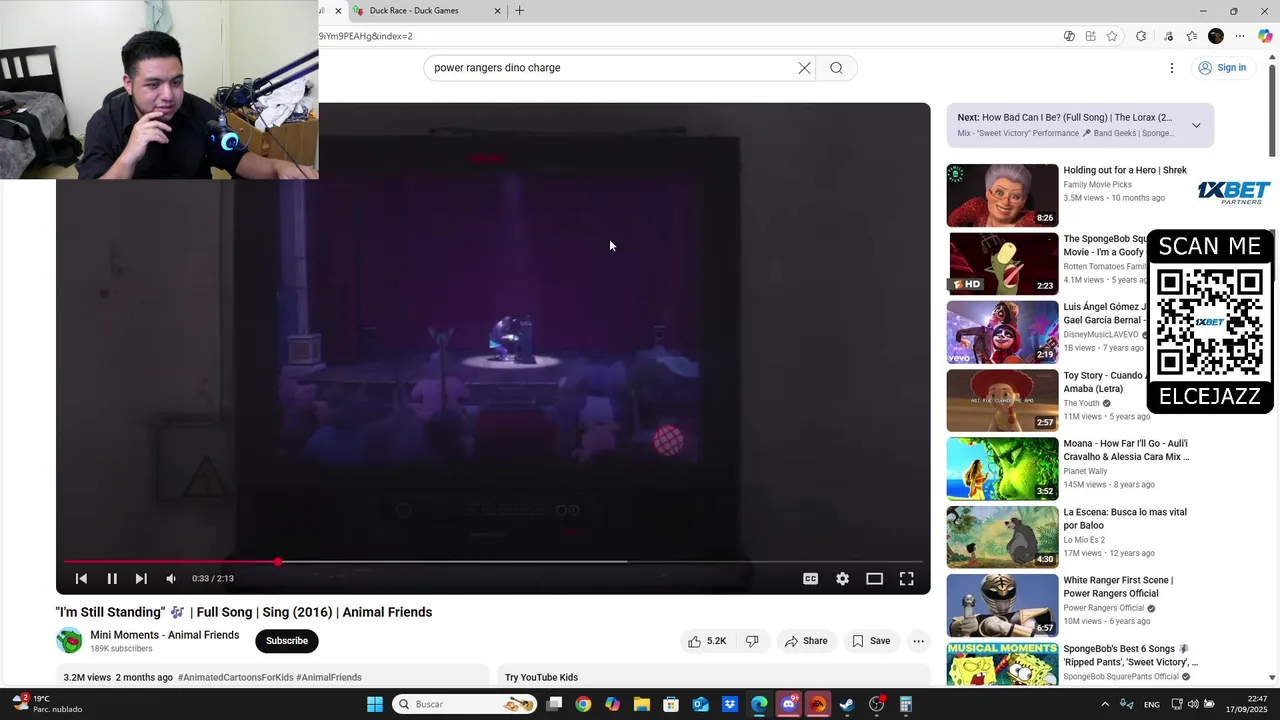The width and height of the screenshot is (1280, 720).
Task: Open the weather widget showing 19°C
Action: point(45,704)
